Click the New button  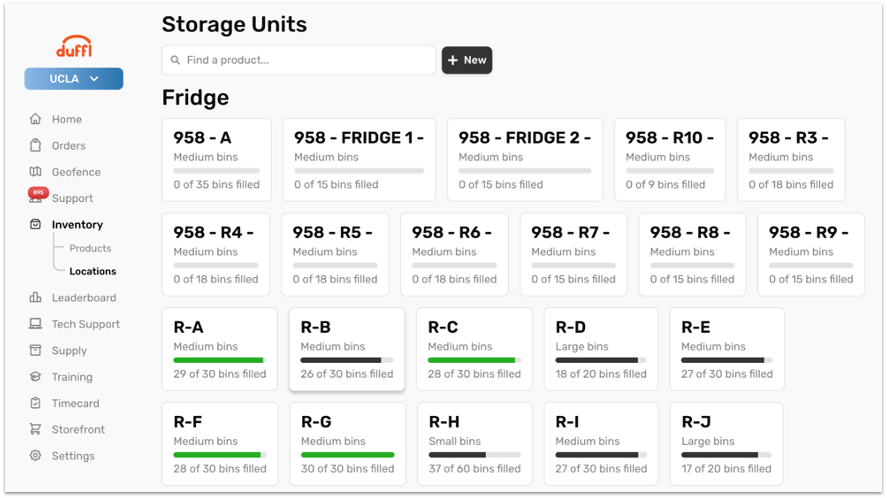pos(467,60)
